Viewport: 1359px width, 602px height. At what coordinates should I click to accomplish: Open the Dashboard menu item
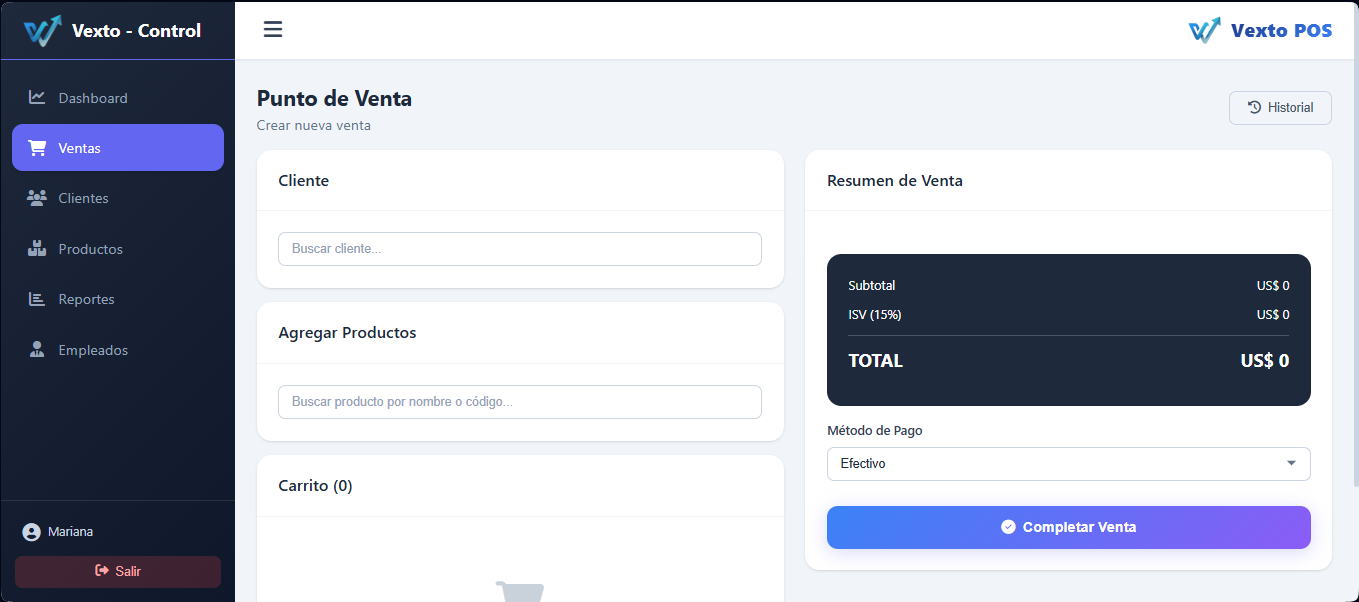pos(118,98)
